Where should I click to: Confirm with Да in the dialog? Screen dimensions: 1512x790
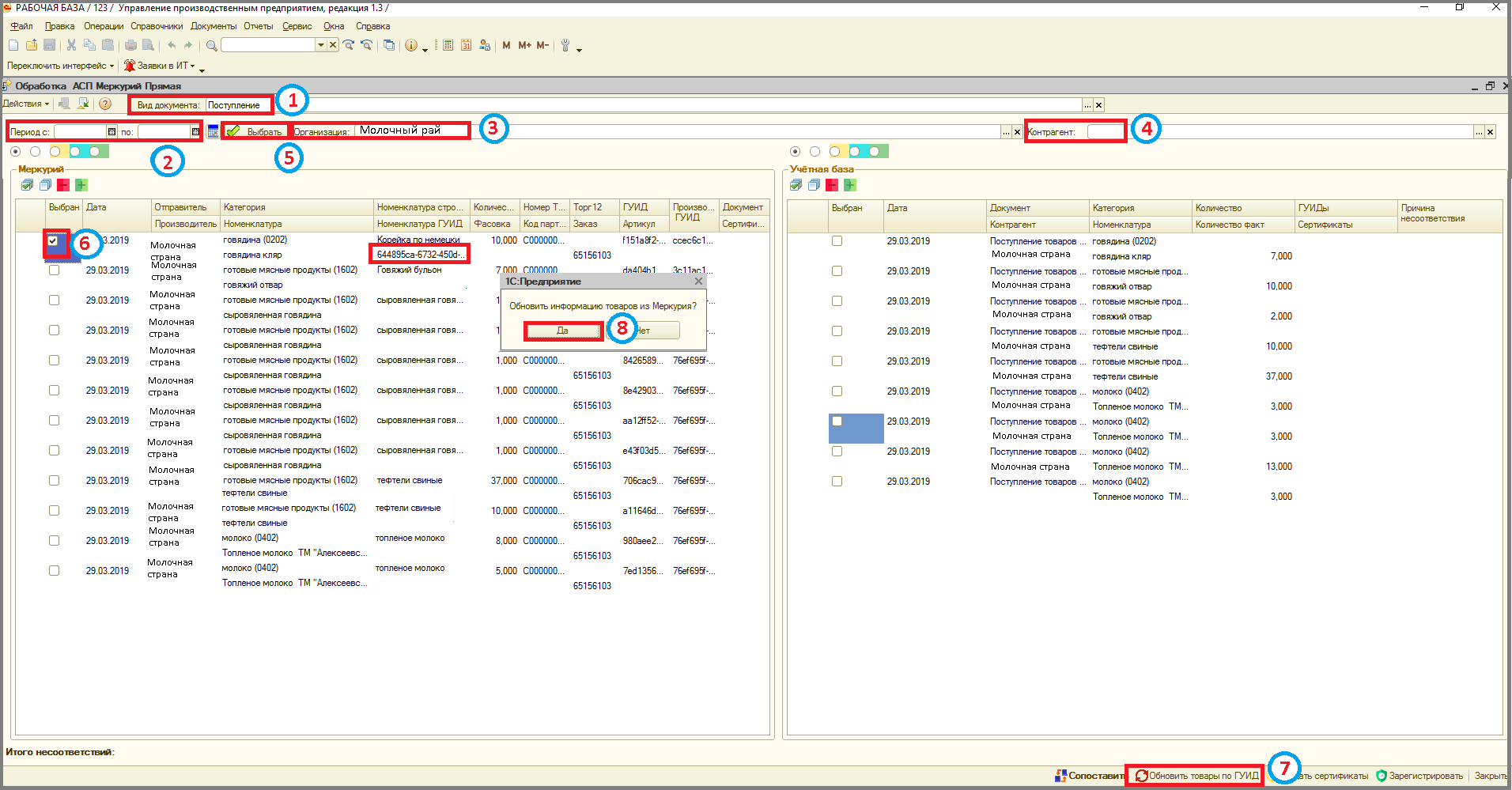[x=562, y=331]
